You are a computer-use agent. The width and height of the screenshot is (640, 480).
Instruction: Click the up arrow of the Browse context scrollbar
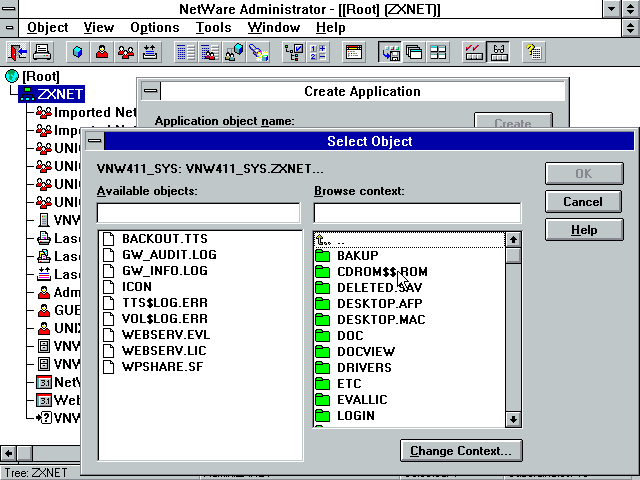pos(513,240)
